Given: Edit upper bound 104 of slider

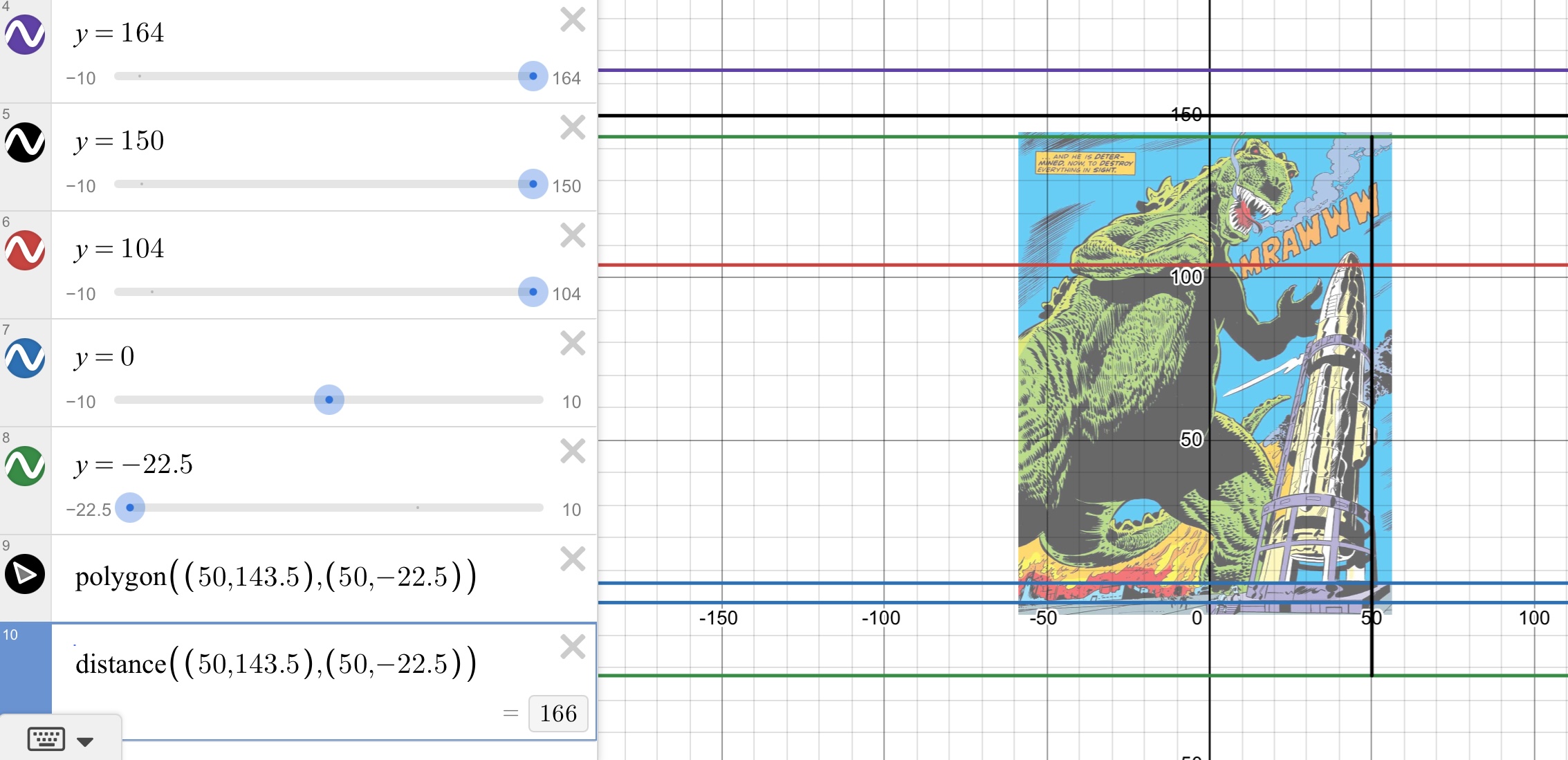Looking at the screenshot, I should (x=566, y=294).
